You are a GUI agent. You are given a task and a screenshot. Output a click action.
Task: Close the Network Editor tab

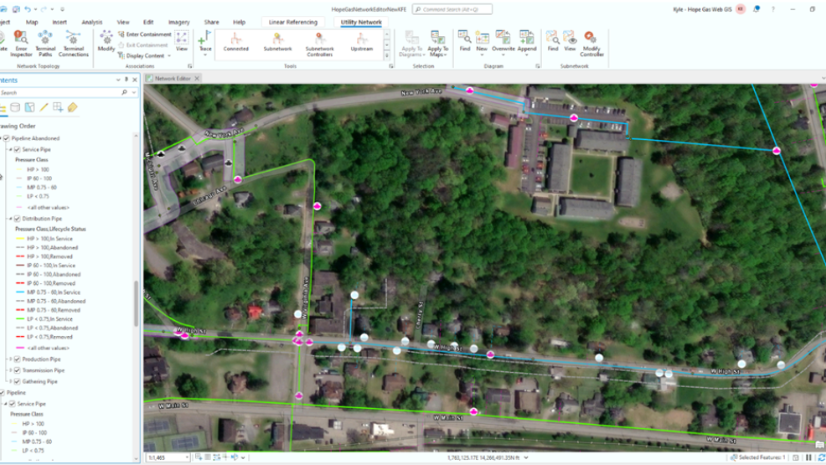pyautogui.click(x=196, y=78)
